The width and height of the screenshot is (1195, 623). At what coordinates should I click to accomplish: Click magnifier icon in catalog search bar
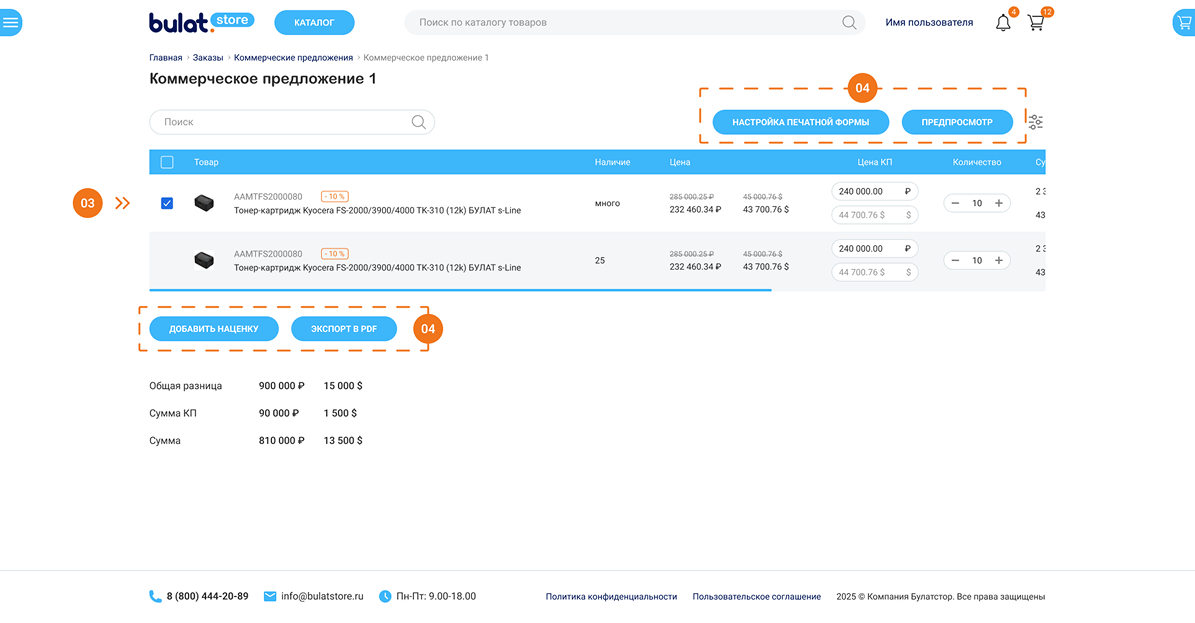point(849,22)
